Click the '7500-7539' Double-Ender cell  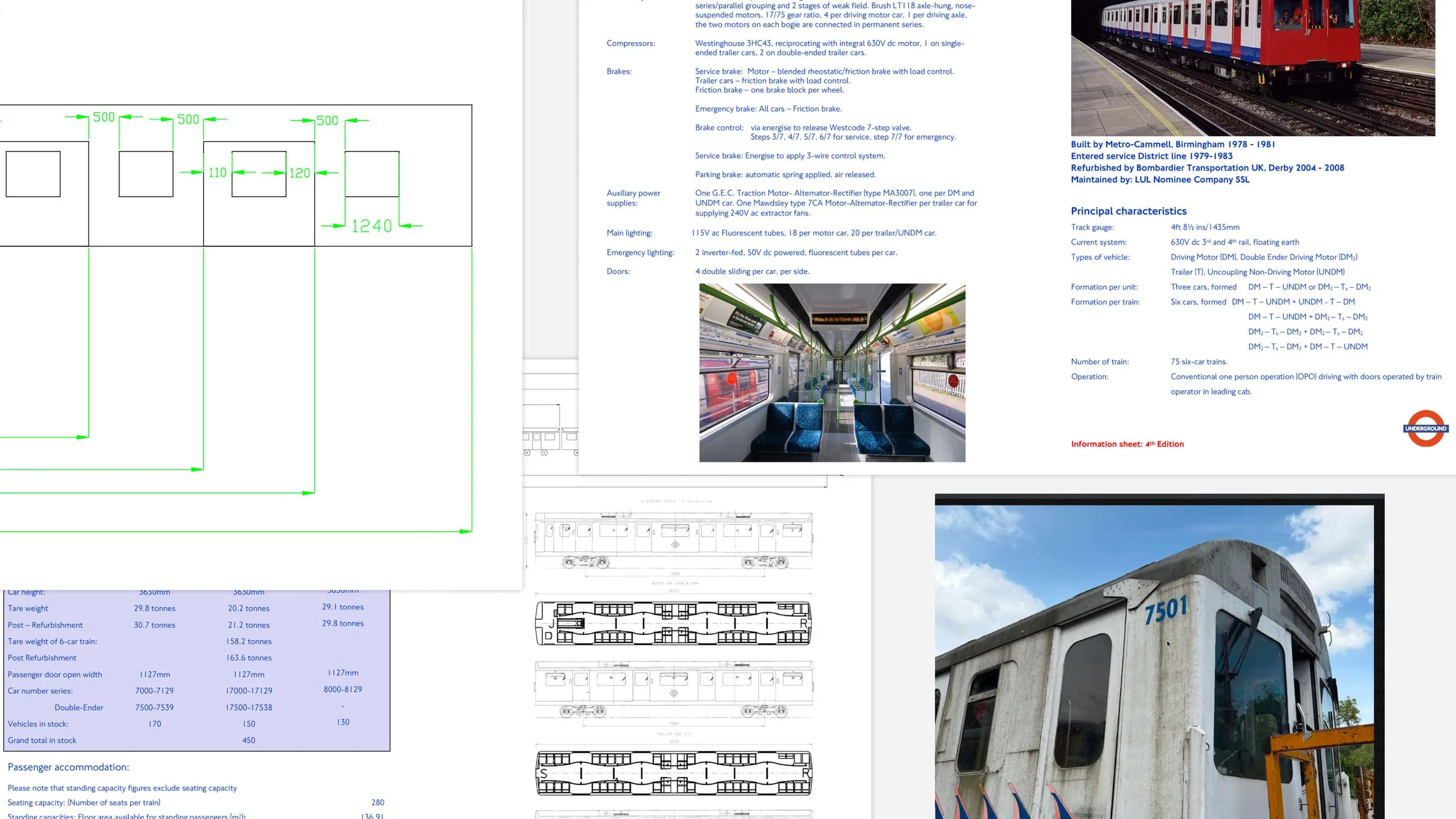[154, 708]
